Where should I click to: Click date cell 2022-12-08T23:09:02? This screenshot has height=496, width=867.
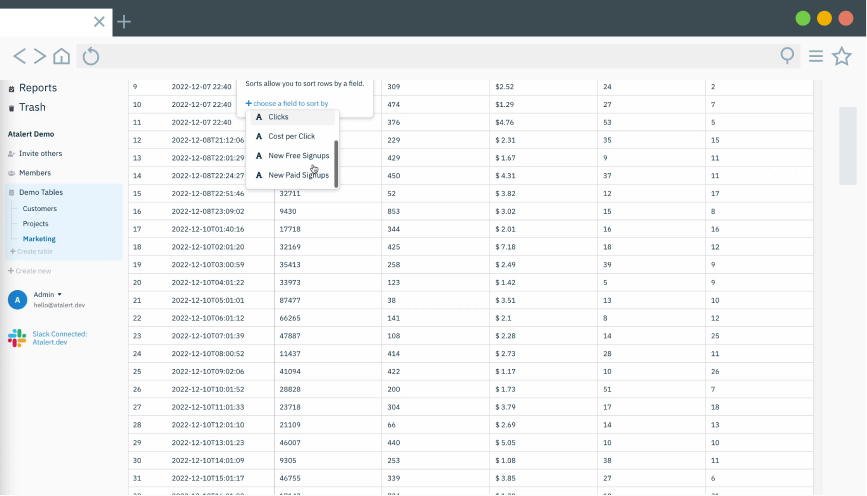point(208,211)
